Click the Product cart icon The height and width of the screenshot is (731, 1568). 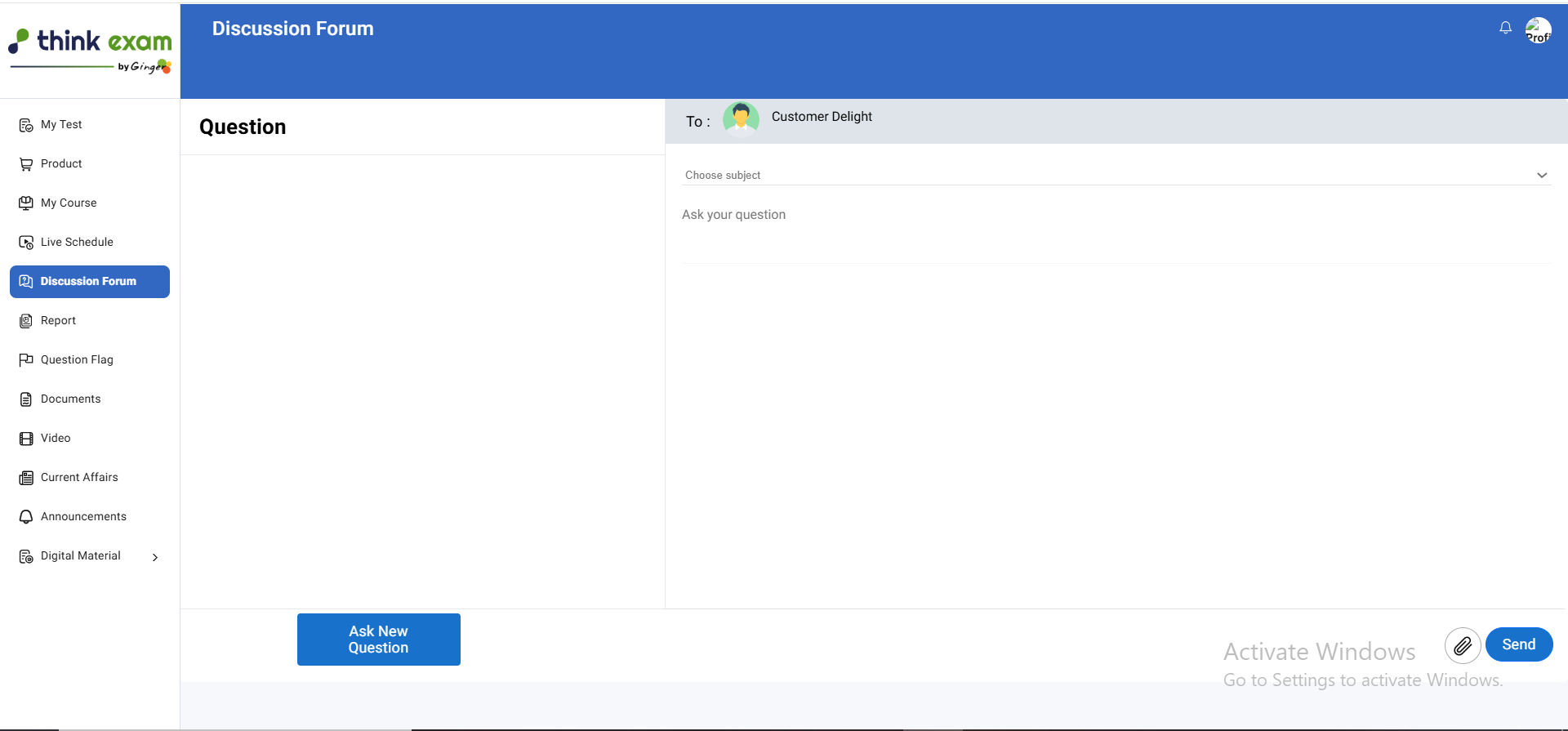point(26,164)
